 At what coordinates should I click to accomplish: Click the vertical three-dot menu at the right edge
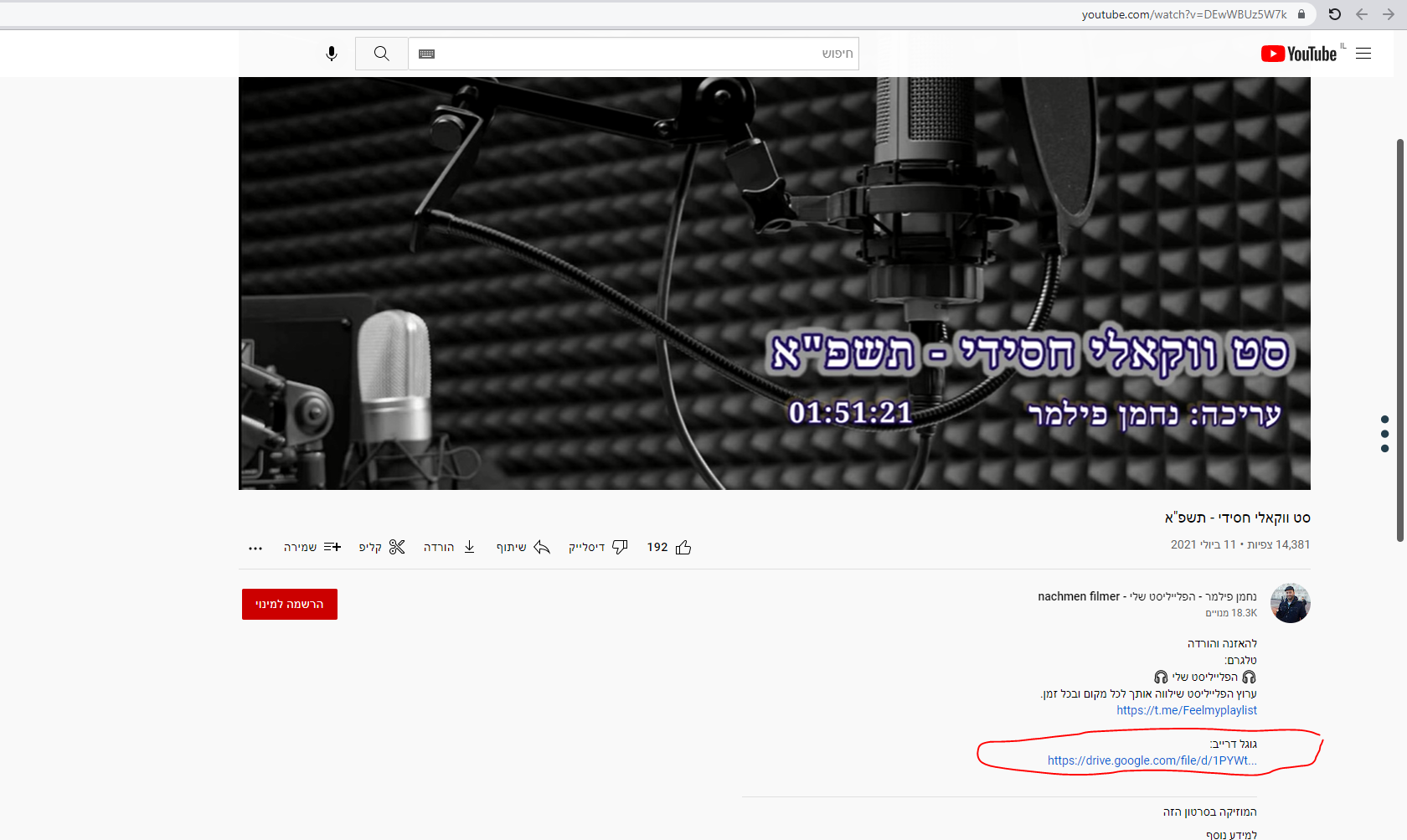tap(1384, 434)
